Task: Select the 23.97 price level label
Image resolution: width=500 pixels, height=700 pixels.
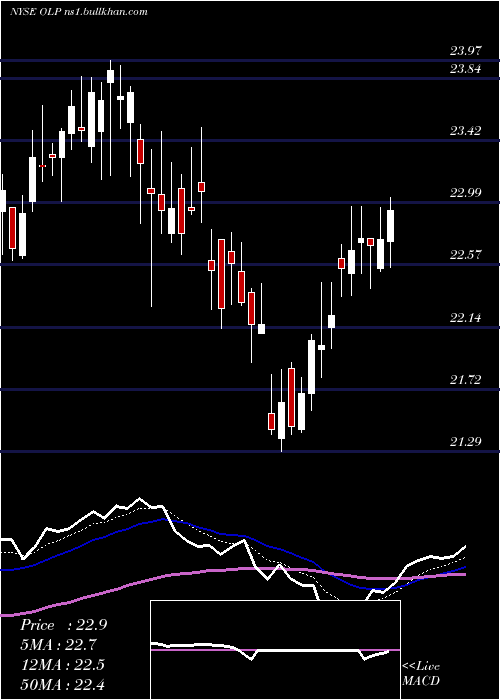Action: pos(466,51)
